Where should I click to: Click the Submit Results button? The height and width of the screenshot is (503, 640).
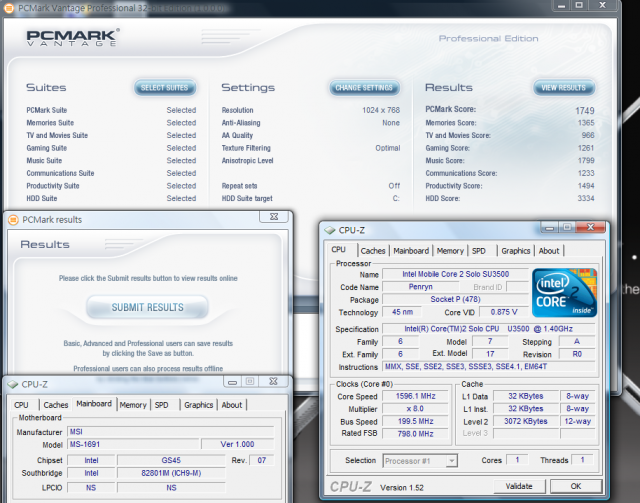point(147,307)
